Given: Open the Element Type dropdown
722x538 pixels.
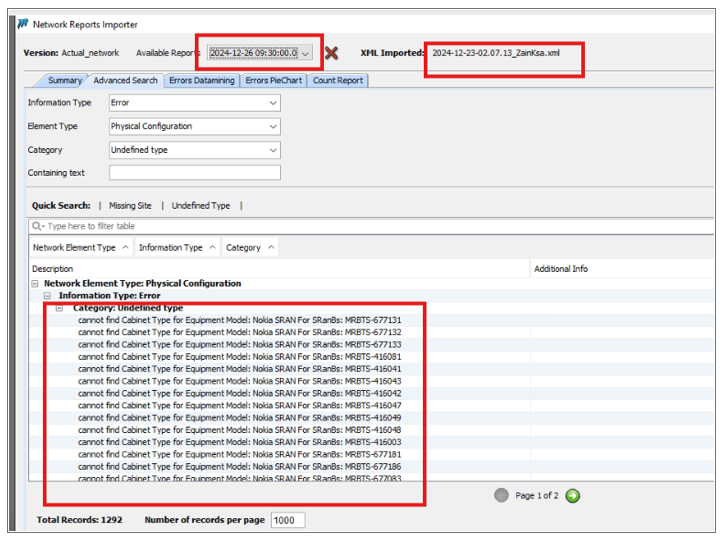Looking at the screenshot, I should tap(273, 127).
